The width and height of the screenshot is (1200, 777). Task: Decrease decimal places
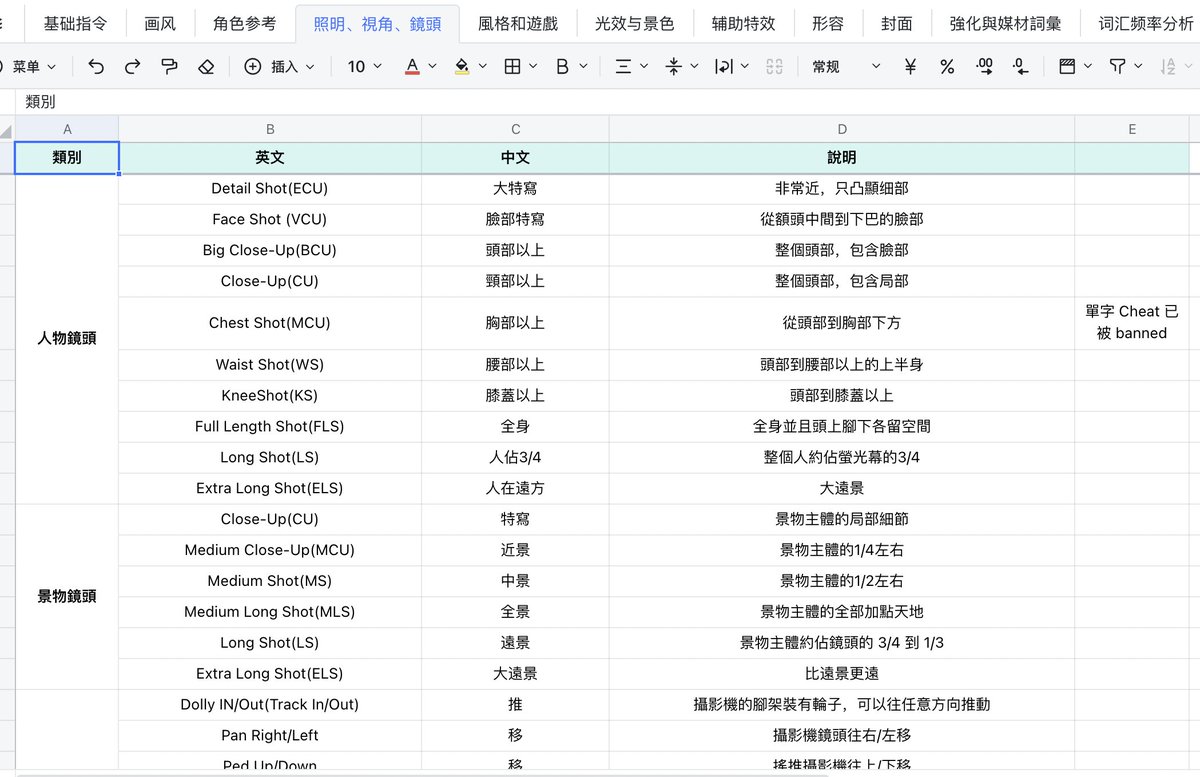pyautogui.click(x=1020, y=67)
